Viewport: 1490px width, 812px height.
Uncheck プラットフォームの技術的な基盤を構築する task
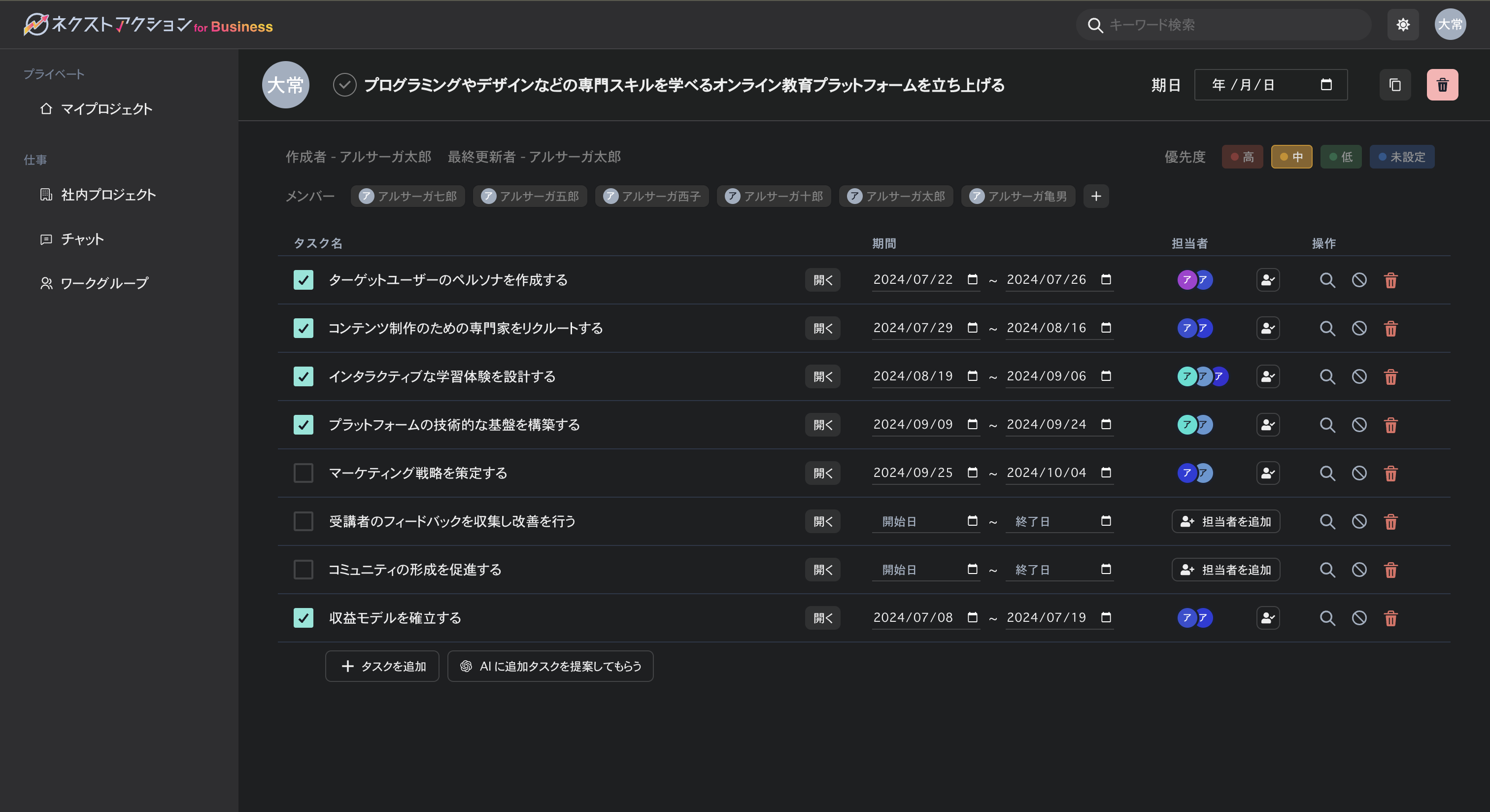303,425
